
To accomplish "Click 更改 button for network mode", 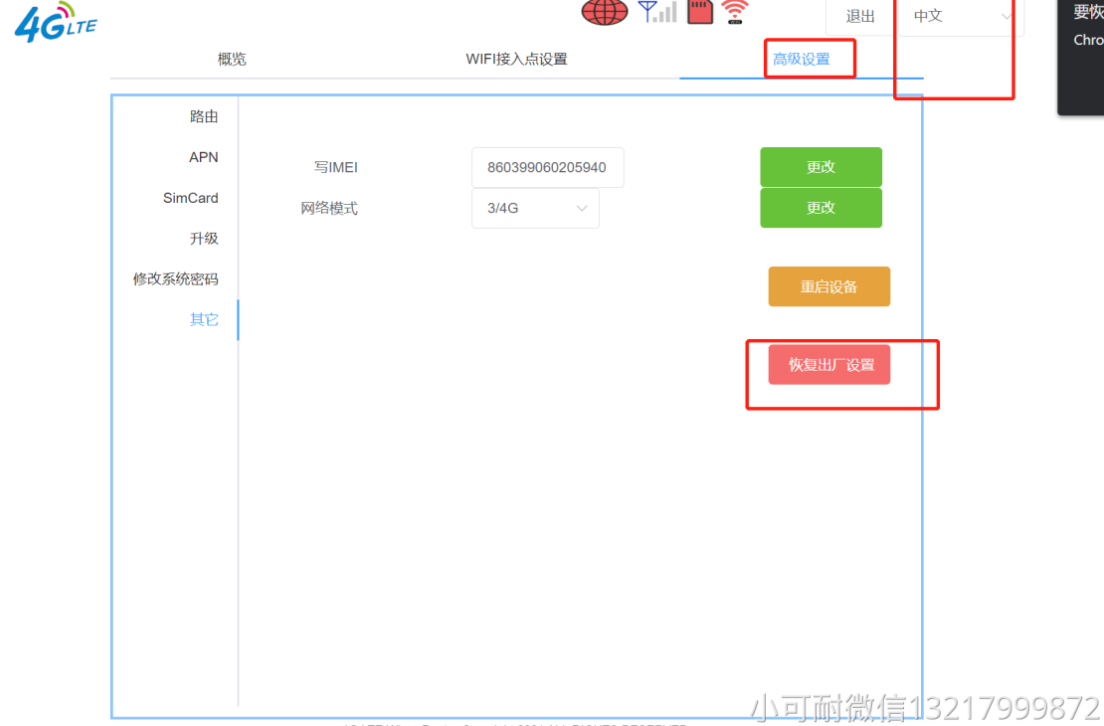I will coord(821,208).
